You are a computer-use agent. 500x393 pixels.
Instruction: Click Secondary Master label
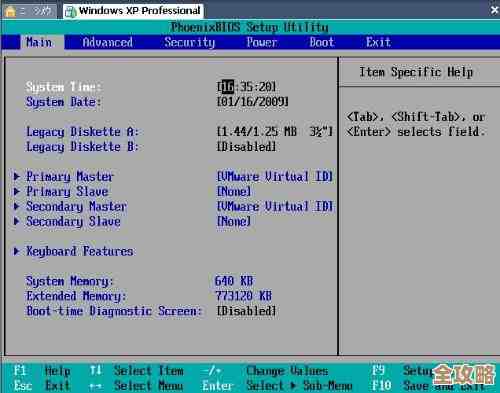(76, 207)
